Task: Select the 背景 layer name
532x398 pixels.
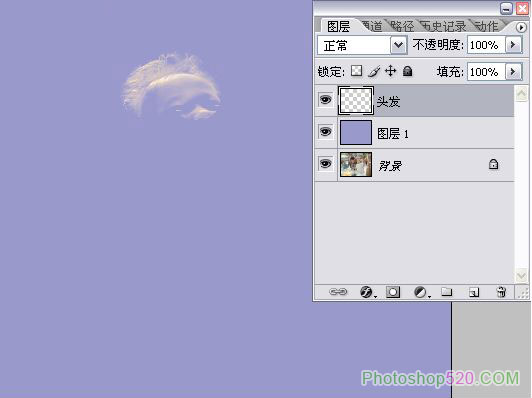Action: pyautogui.click(x=390, y=166)
